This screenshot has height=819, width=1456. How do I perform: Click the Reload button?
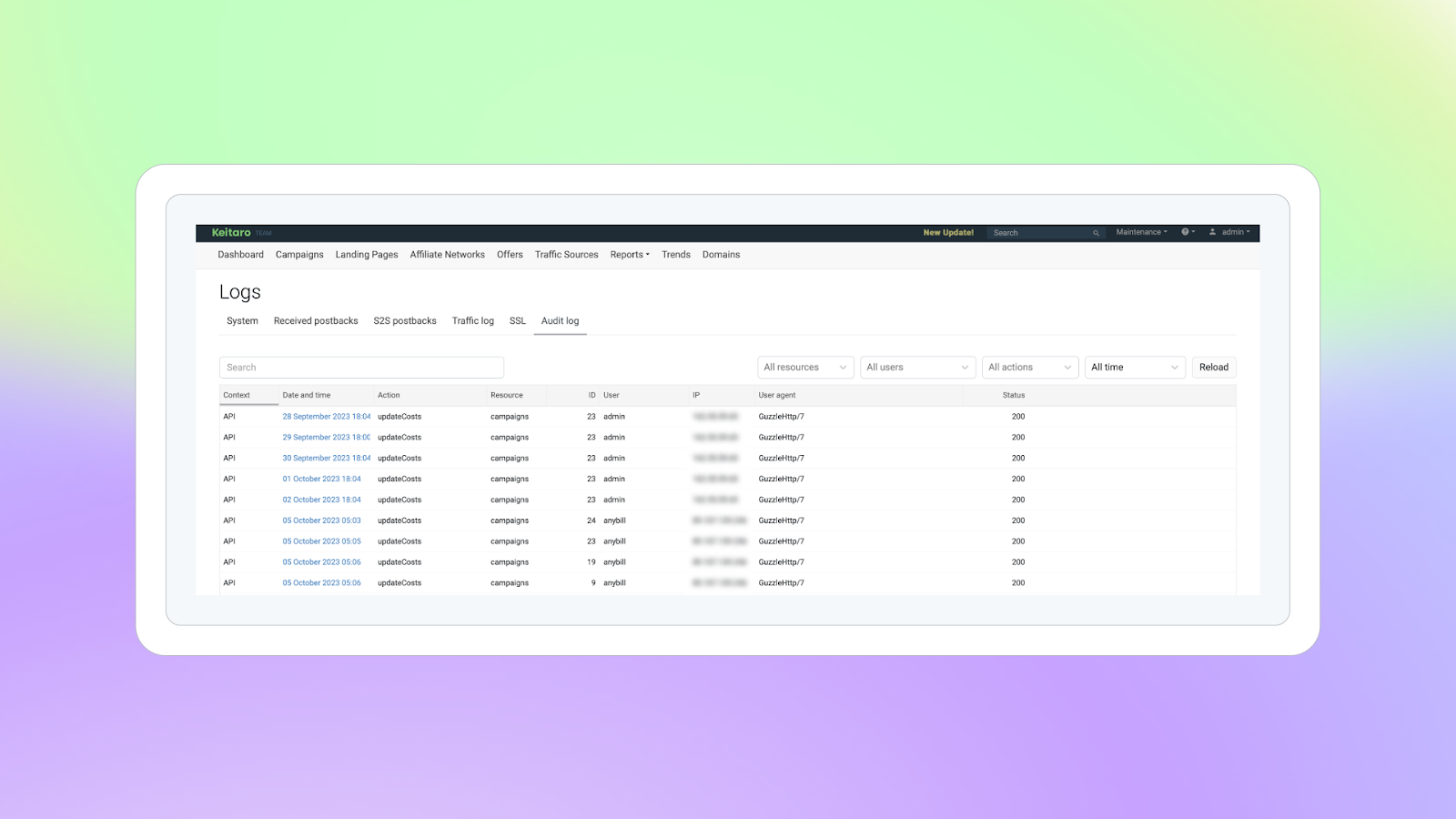pos(1214,368)
